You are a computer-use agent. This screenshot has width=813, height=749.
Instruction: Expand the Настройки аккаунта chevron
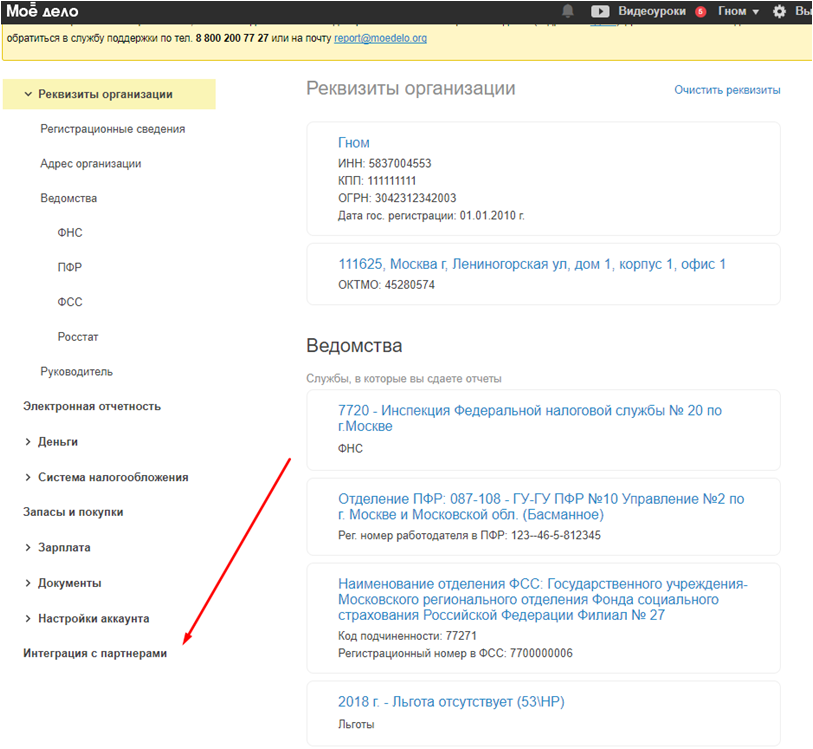28,618
